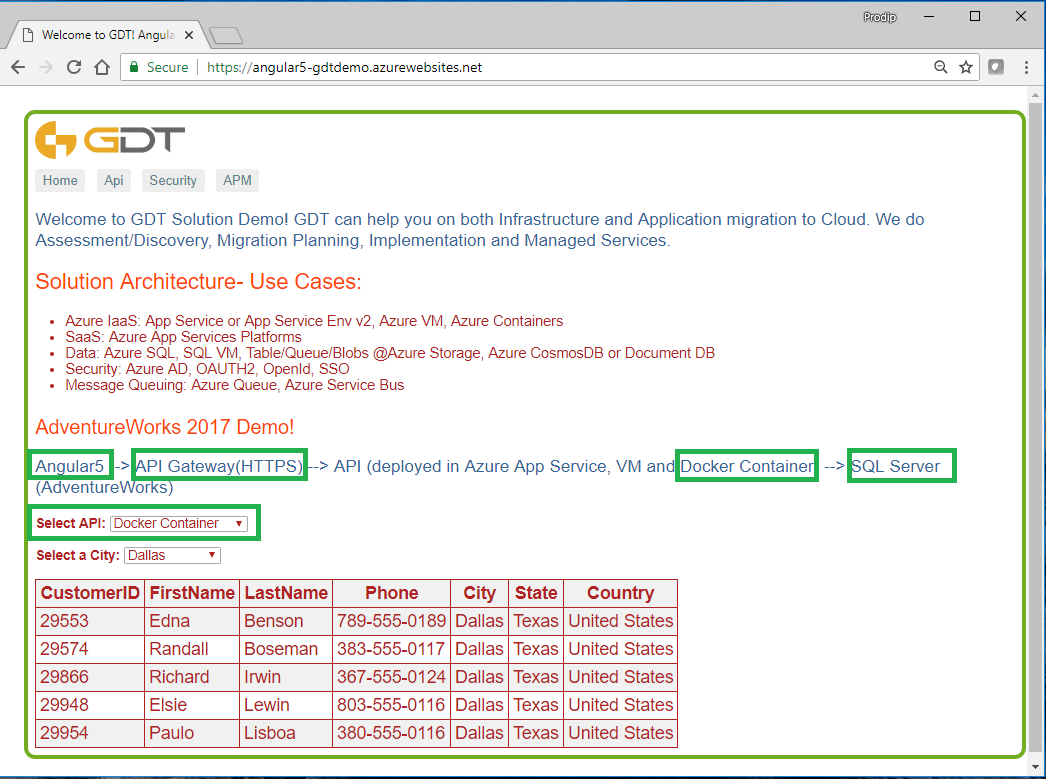1046x779 pixels.
Task: Expand the Select API dropdown
Action: pos(179,524)
